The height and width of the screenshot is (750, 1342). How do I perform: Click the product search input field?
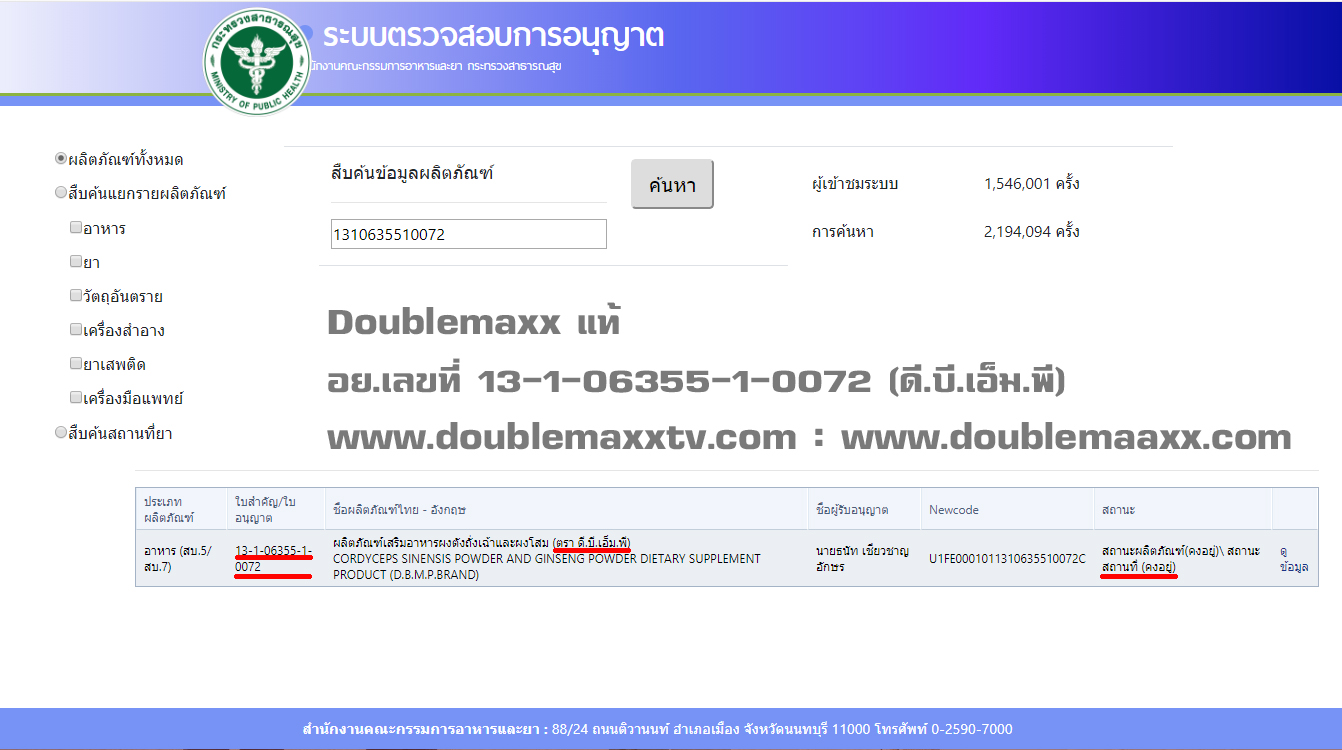(468, 234)
